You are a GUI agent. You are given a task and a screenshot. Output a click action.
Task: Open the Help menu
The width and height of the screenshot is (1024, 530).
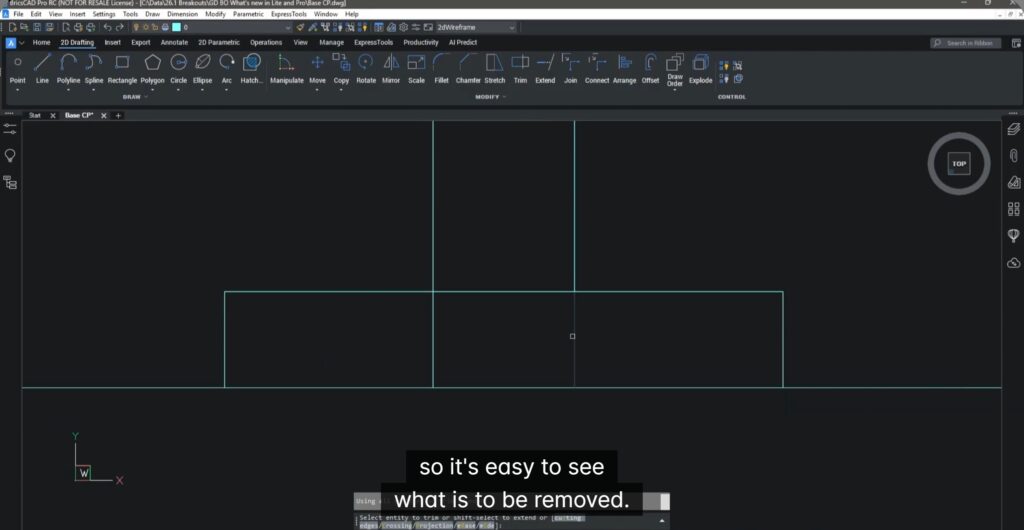pos(352,14)
